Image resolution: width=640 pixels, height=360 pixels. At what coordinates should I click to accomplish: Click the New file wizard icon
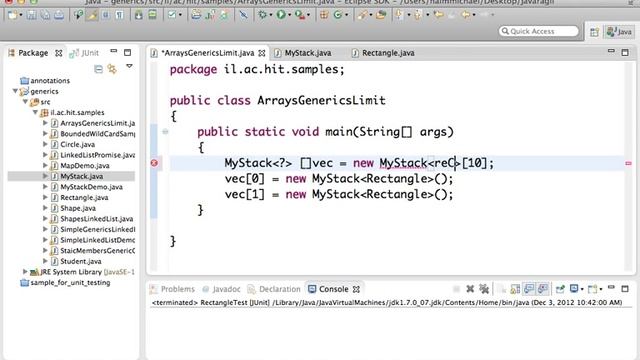[x=12, y=15]
